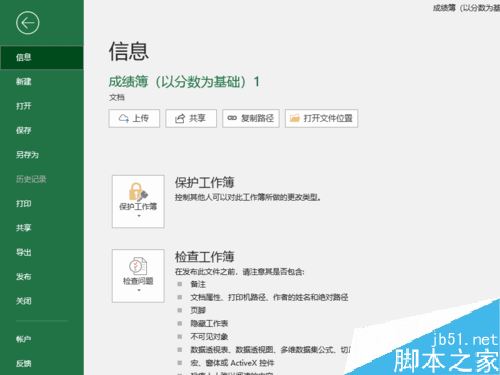This screenshot has height=375, width=500.
Task: Click the 隐藏工作表 list item
Action: point(209,323)
